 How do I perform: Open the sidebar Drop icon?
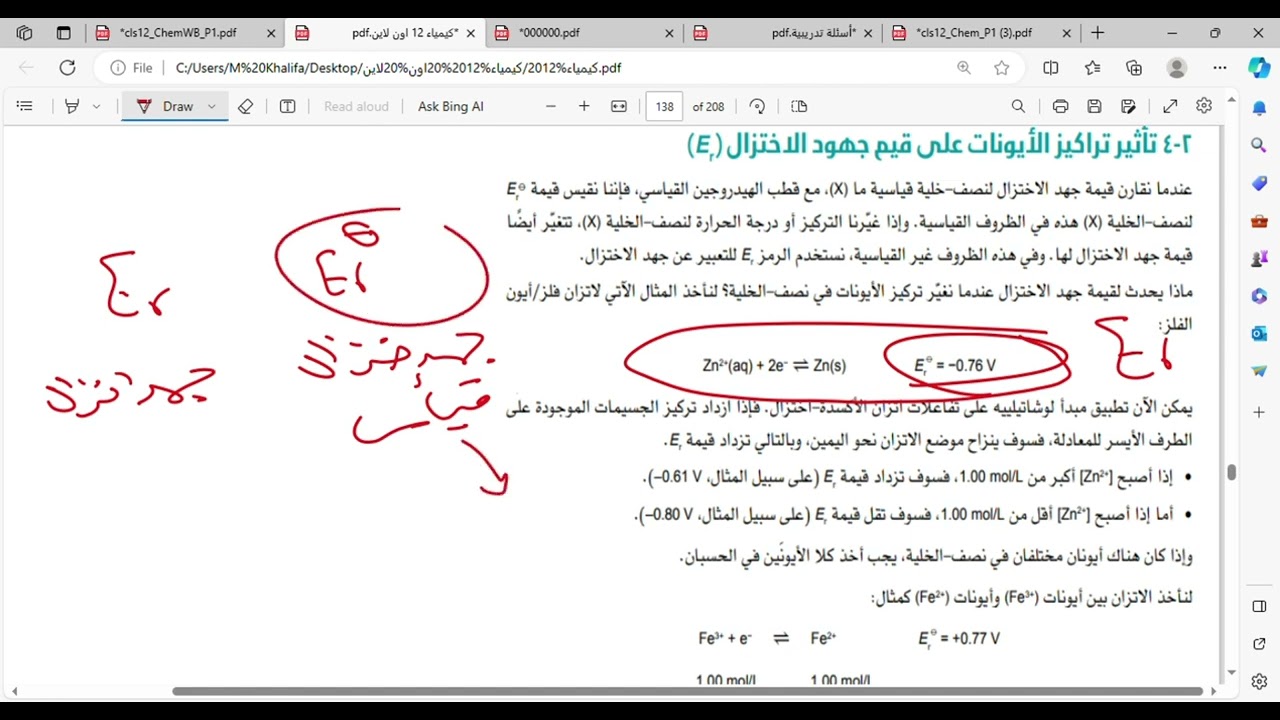click(1259, 371)
